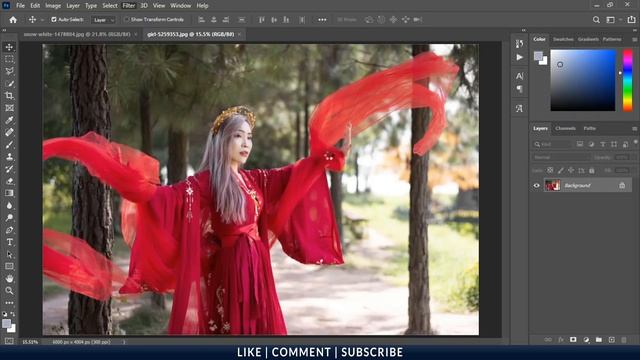640x360 pixels.
Task: Reset default foreground and background colors
Action: tap(4, 314)
